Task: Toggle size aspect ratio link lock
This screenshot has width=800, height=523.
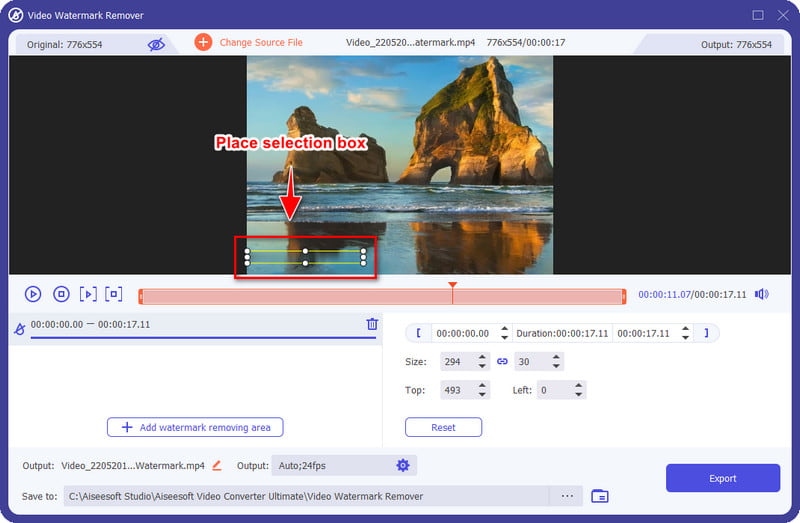Action: pyautogui.click(x=502, y=362)
